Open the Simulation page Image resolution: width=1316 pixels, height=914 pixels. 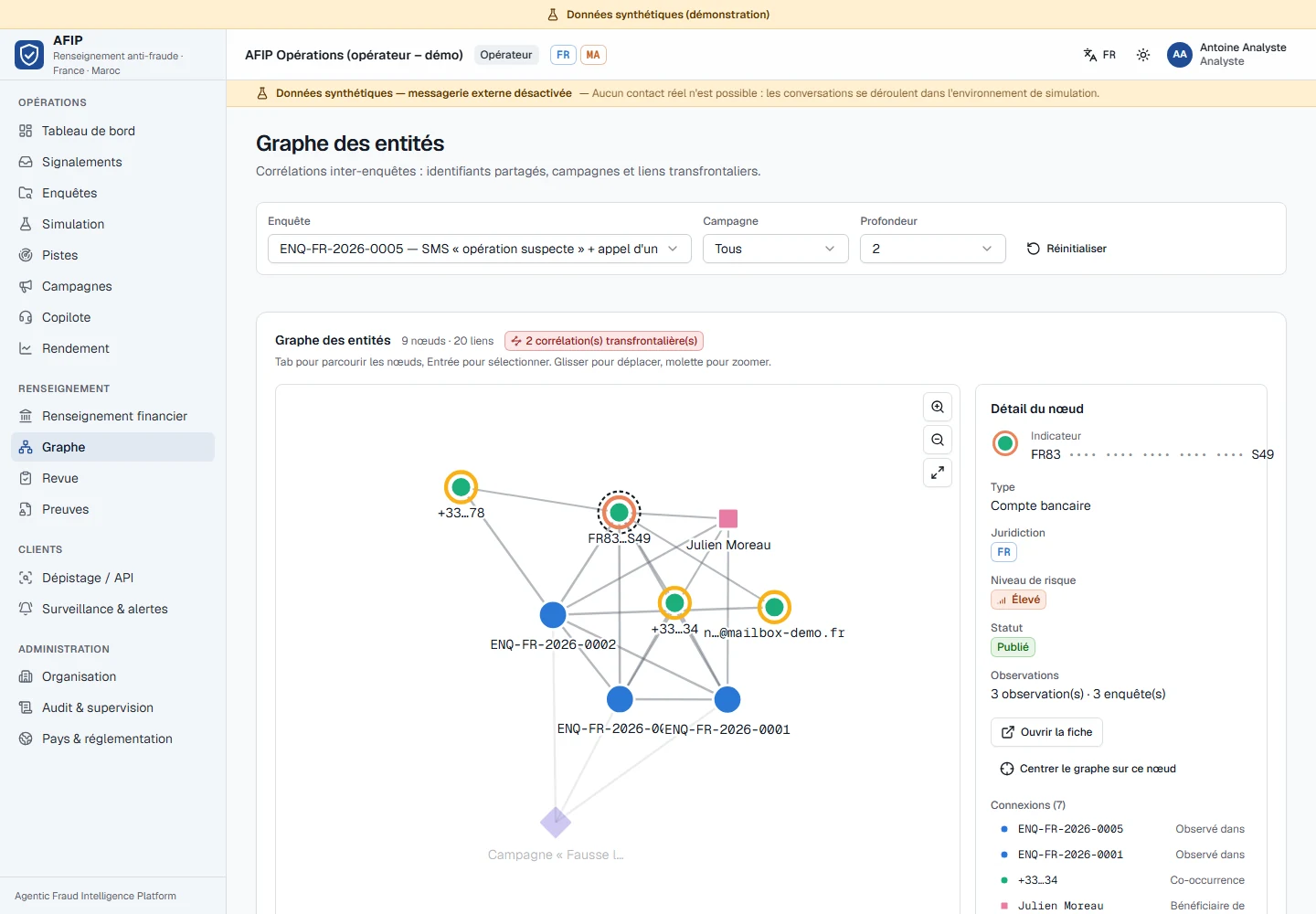(113, 224)
